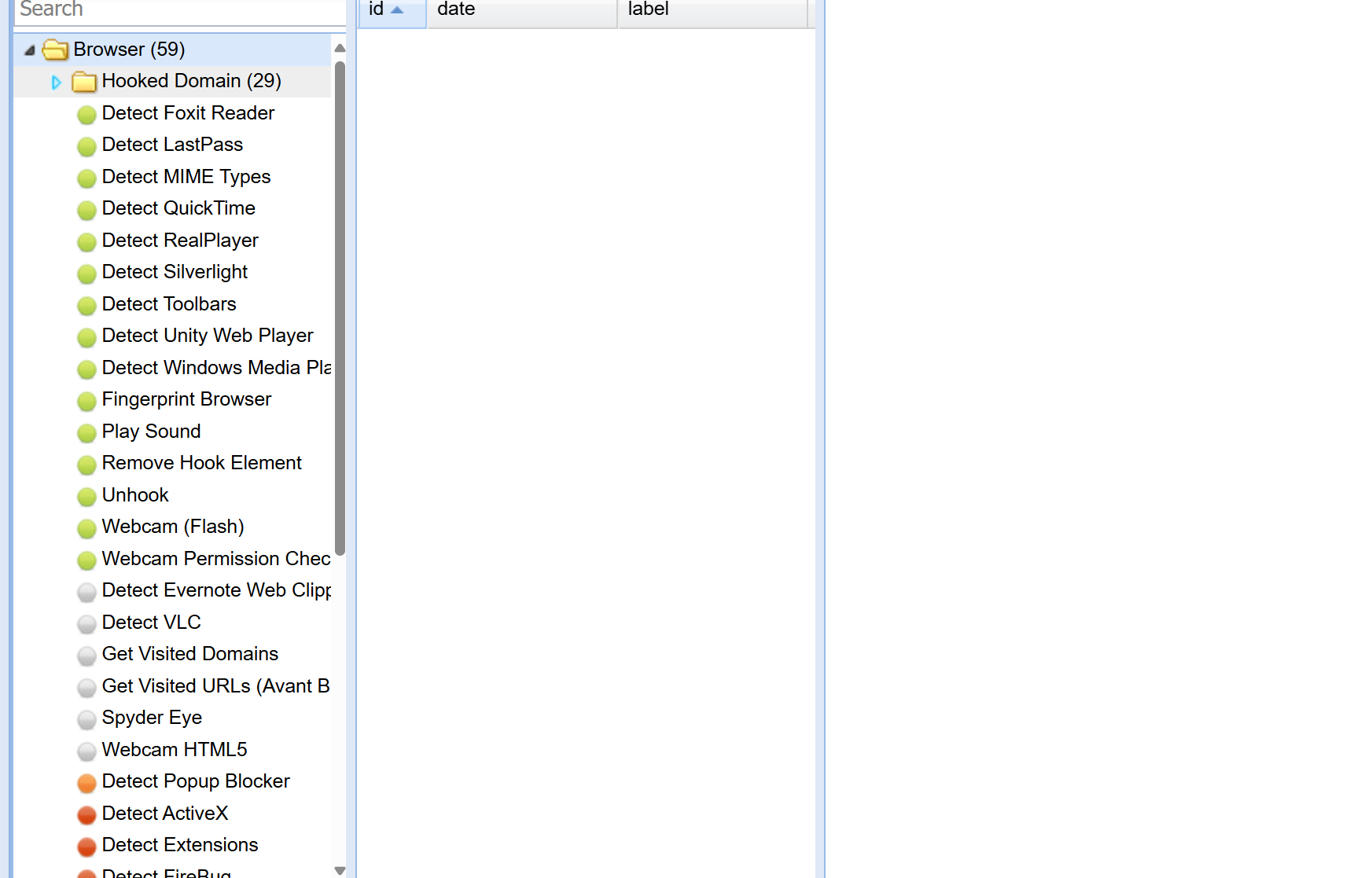
Task: Click green status dot for Detect RealPlayer
Action: coord(87,242)
